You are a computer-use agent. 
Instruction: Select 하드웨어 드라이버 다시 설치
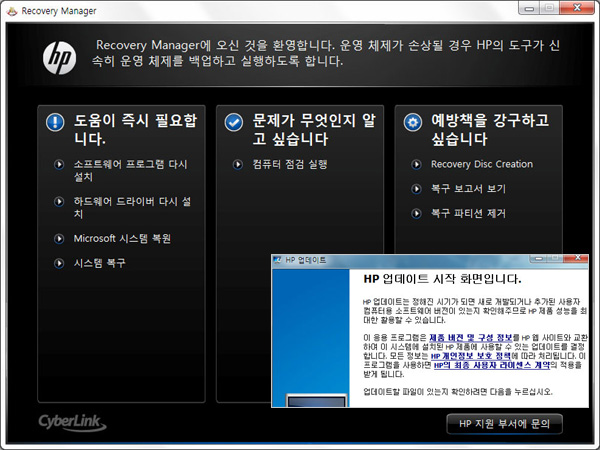(132, 207)
